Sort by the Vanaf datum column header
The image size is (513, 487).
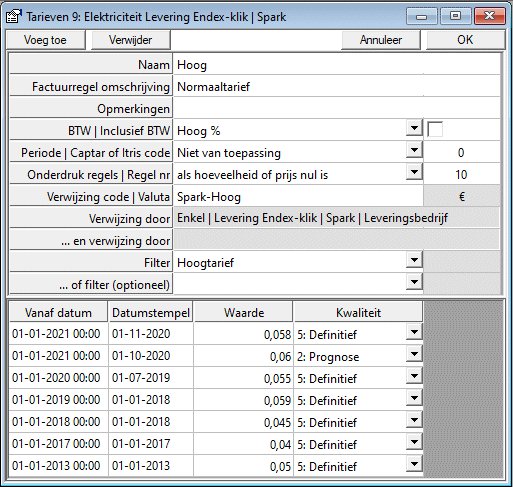(x=58, y=312)
